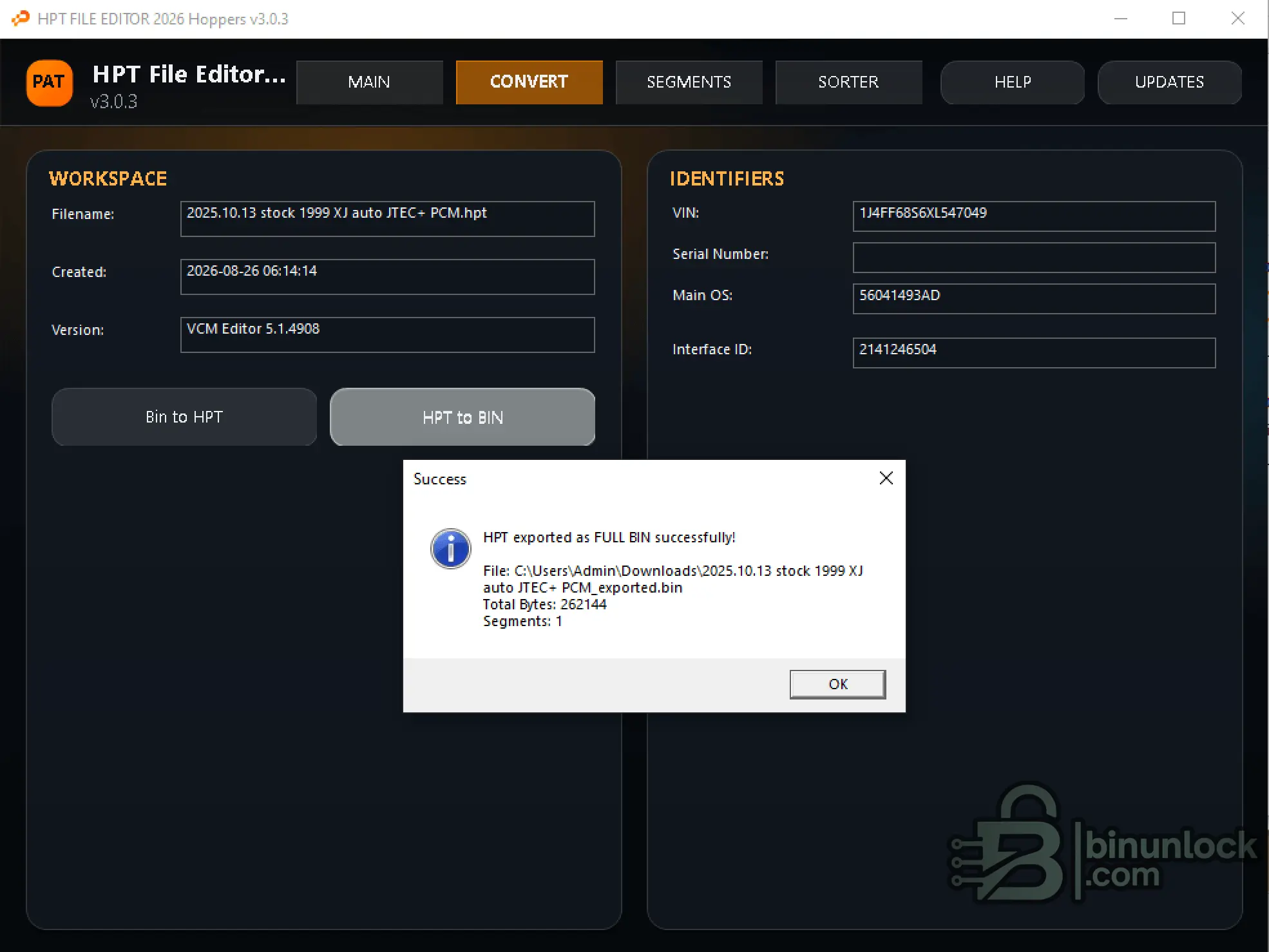1269x952 pixels.
Task: Click the 'Total Bytes: 262144' text
Action: 545,604
